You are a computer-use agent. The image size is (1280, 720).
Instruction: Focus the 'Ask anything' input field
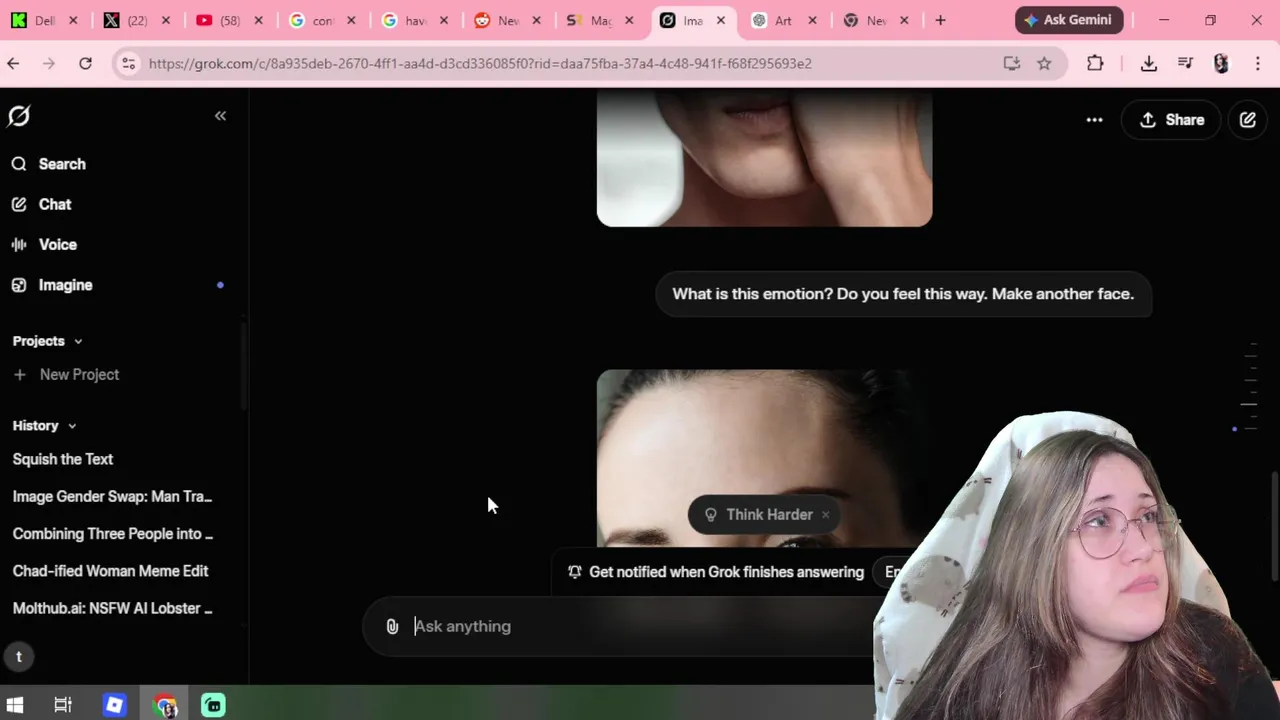pyautogui.click(x=640, y=626)
